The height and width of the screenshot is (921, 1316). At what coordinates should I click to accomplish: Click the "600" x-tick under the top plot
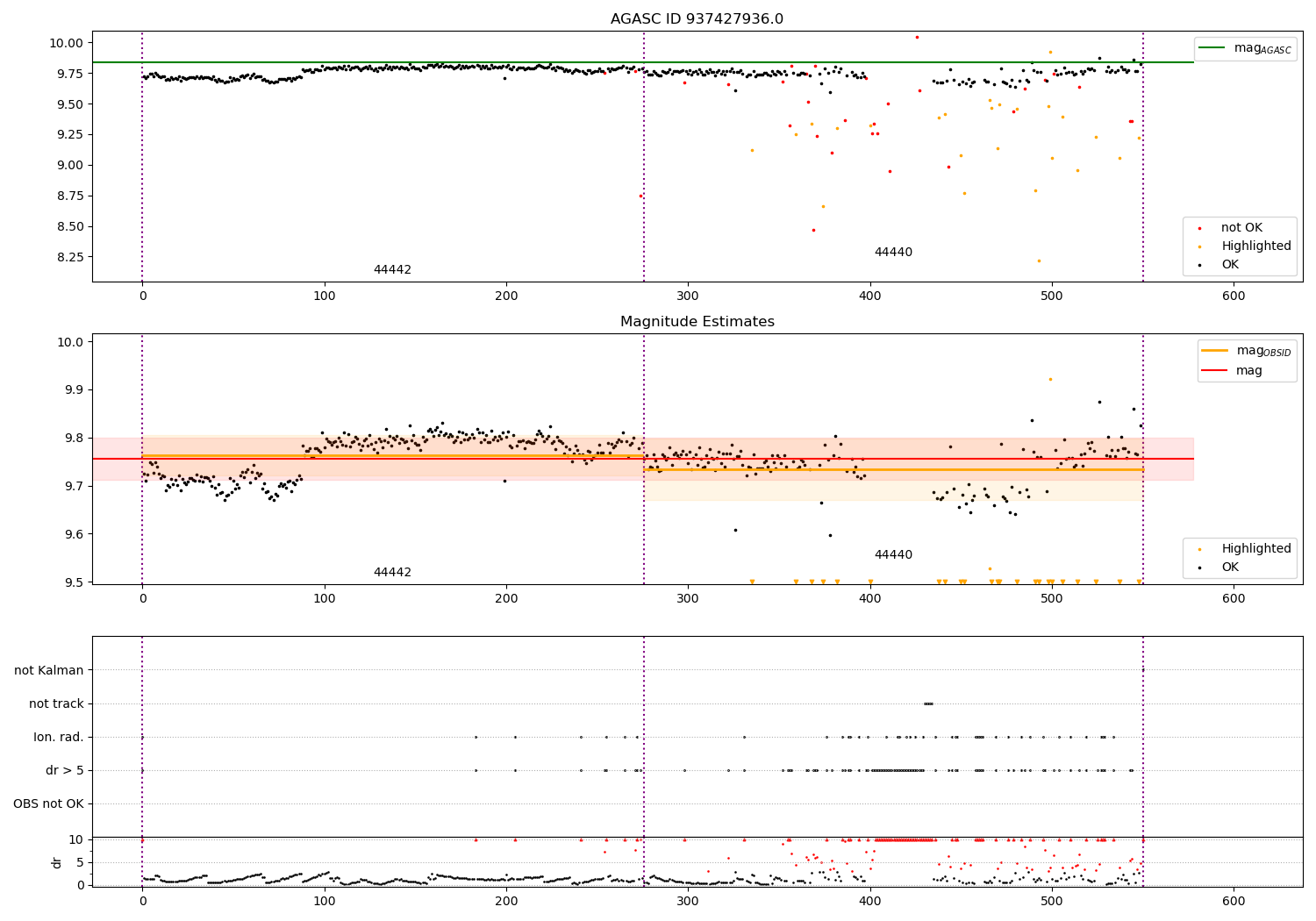(x=1234, y=296)
